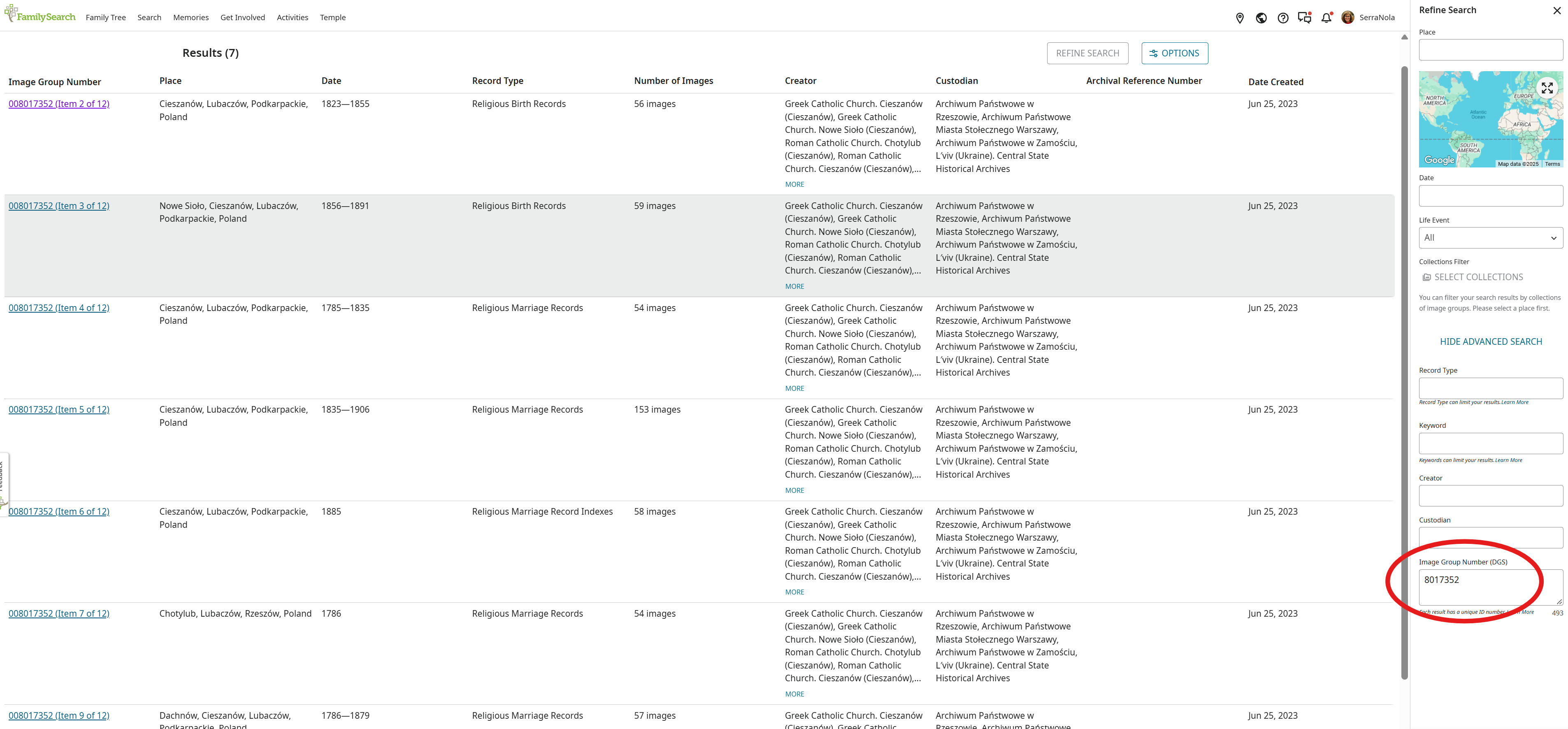Open the notifications bell icon
1568x729 pixels.
click(x=1326, y=18)
